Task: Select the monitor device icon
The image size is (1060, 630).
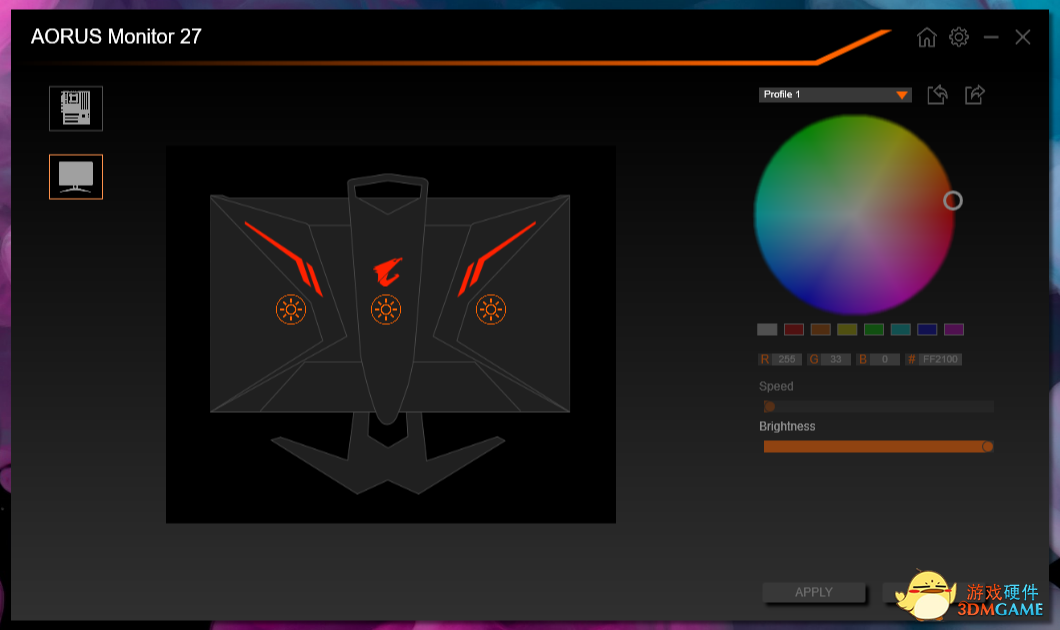Action: coord(76,177)
